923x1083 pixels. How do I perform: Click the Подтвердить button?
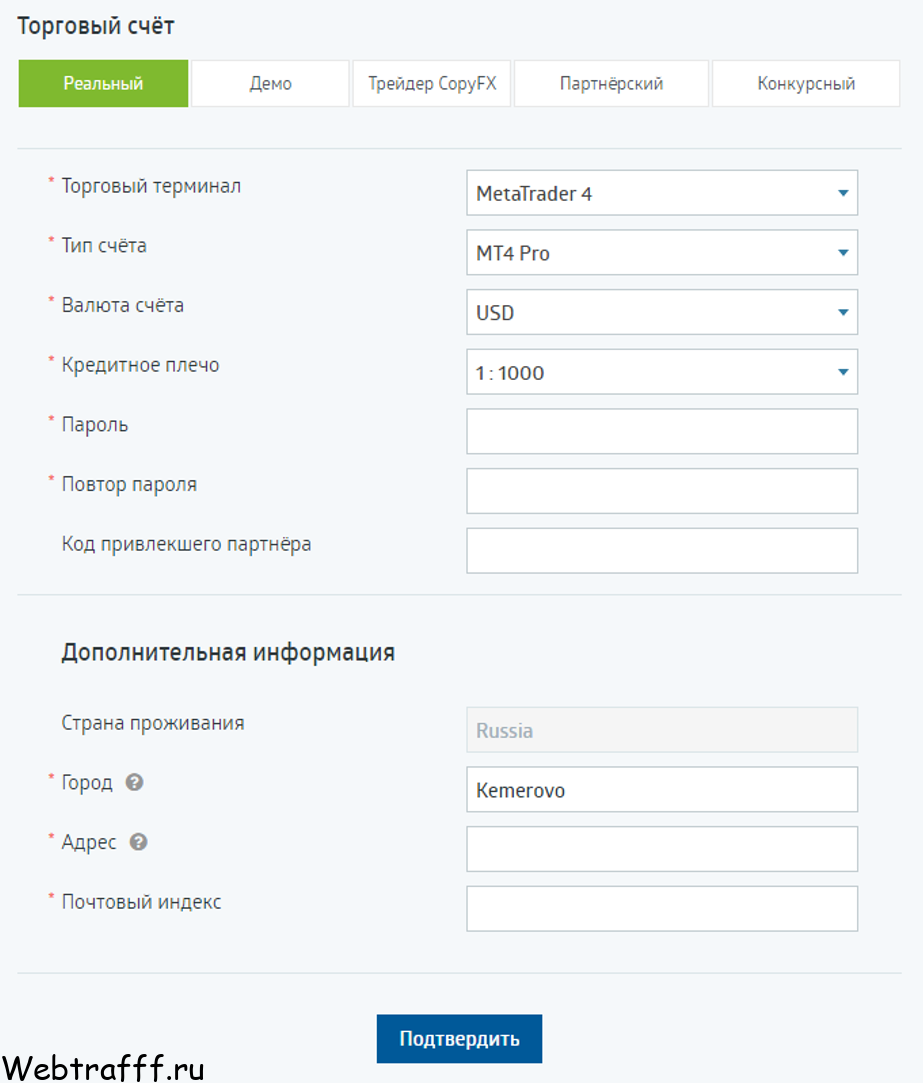(x=459, y=1039)
